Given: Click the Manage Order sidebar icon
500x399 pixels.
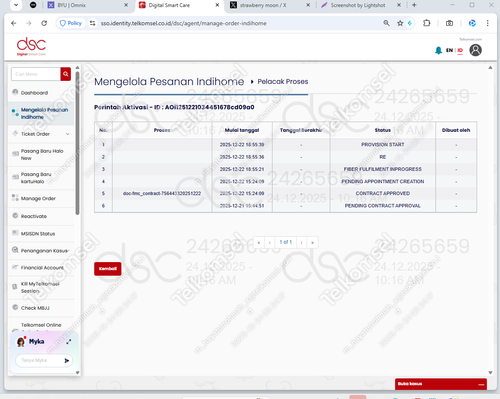Looking at the screenshot, I should [15, 197].
